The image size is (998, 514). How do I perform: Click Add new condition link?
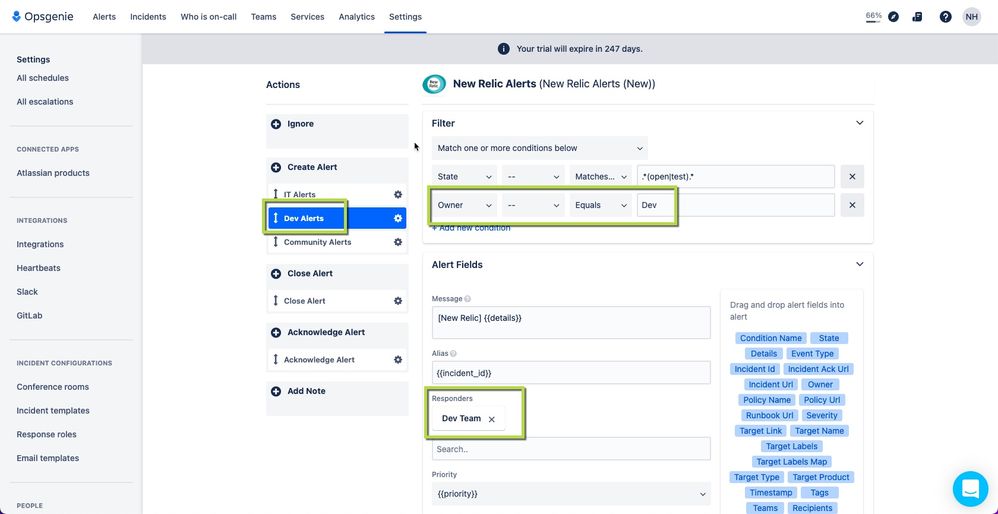tap(471, 228)
